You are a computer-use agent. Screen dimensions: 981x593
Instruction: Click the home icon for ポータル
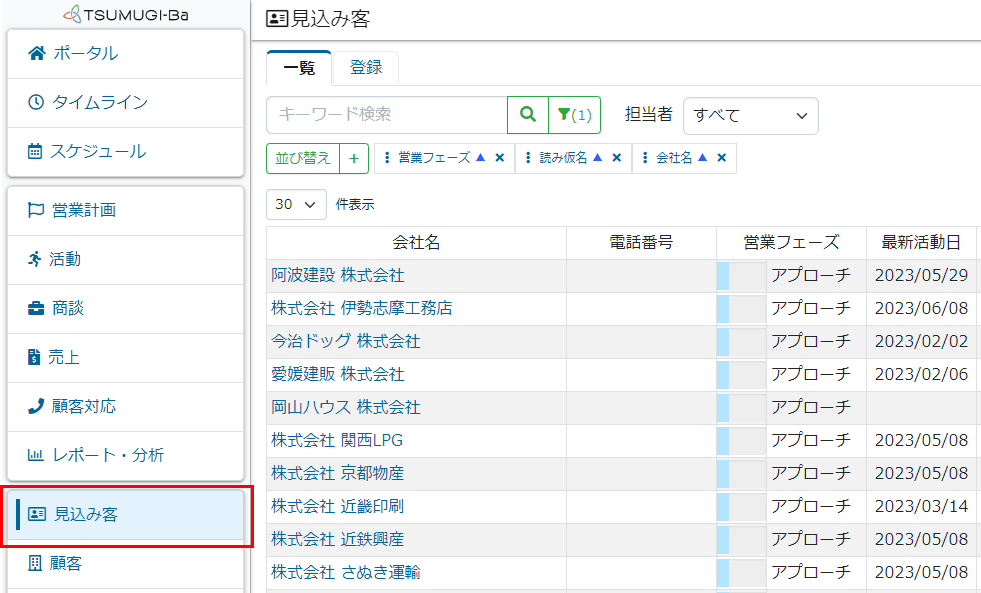click(36, 54)
